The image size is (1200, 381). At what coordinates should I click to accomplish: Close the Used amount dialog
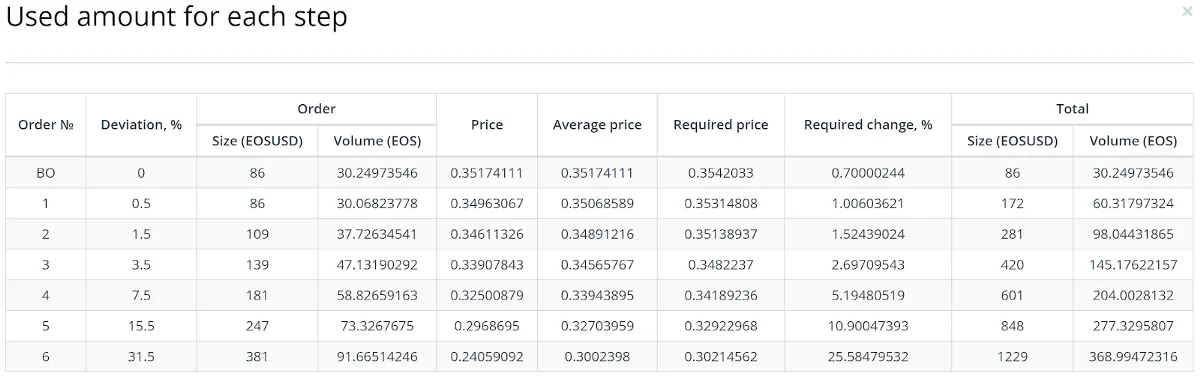[x=1187, y=11]
